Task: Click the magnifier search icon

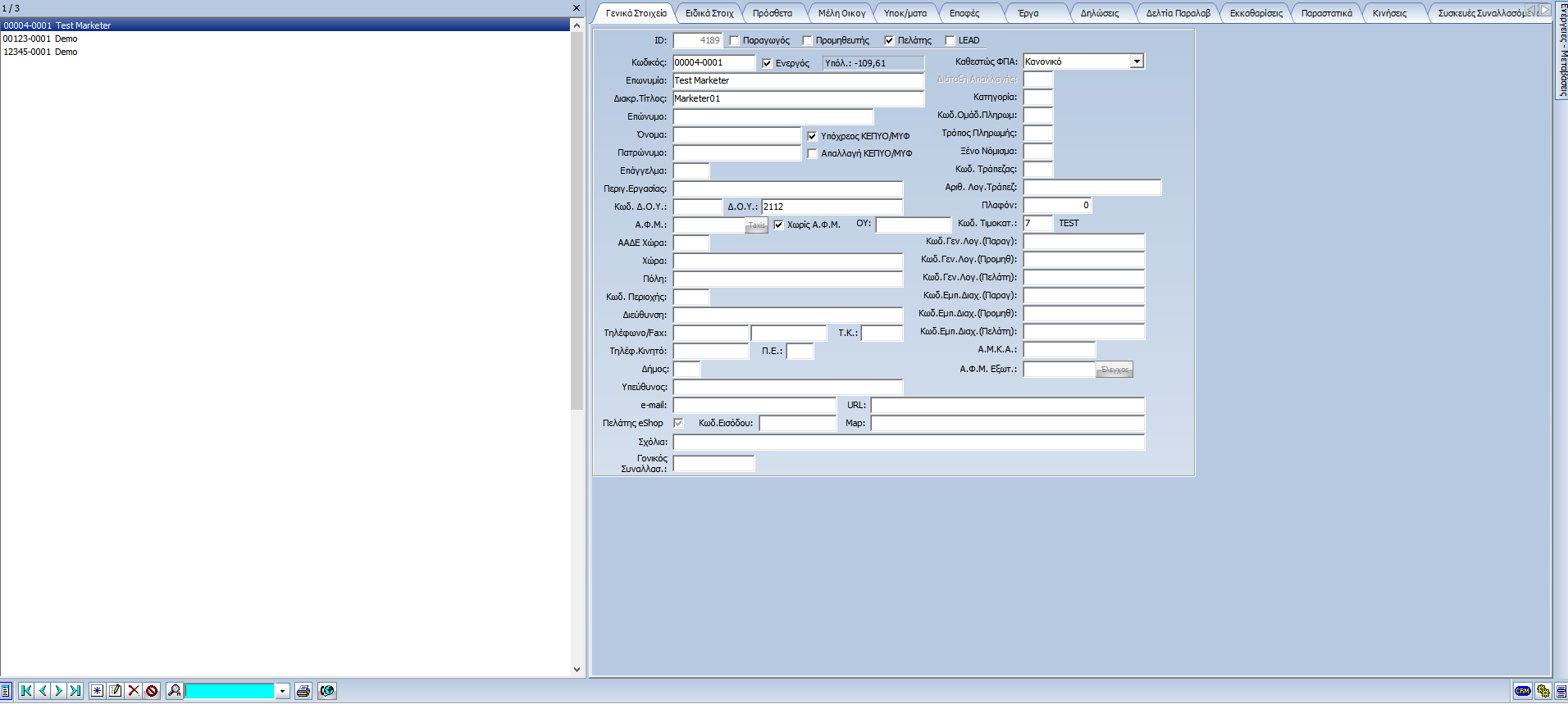Action: click(174, 691)
